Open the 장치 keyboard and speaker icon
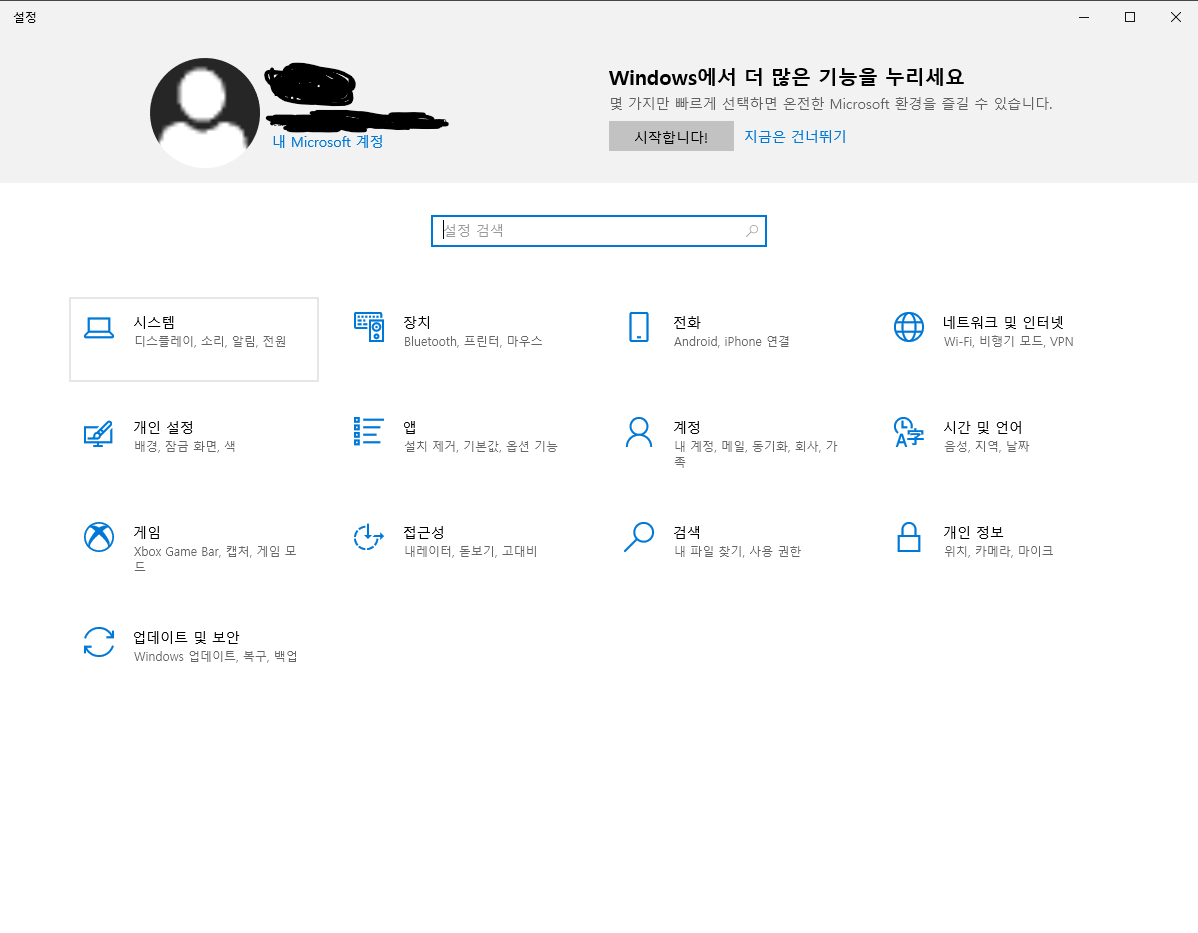Screen dimensions: 1198x933 (x=369, y=327)
